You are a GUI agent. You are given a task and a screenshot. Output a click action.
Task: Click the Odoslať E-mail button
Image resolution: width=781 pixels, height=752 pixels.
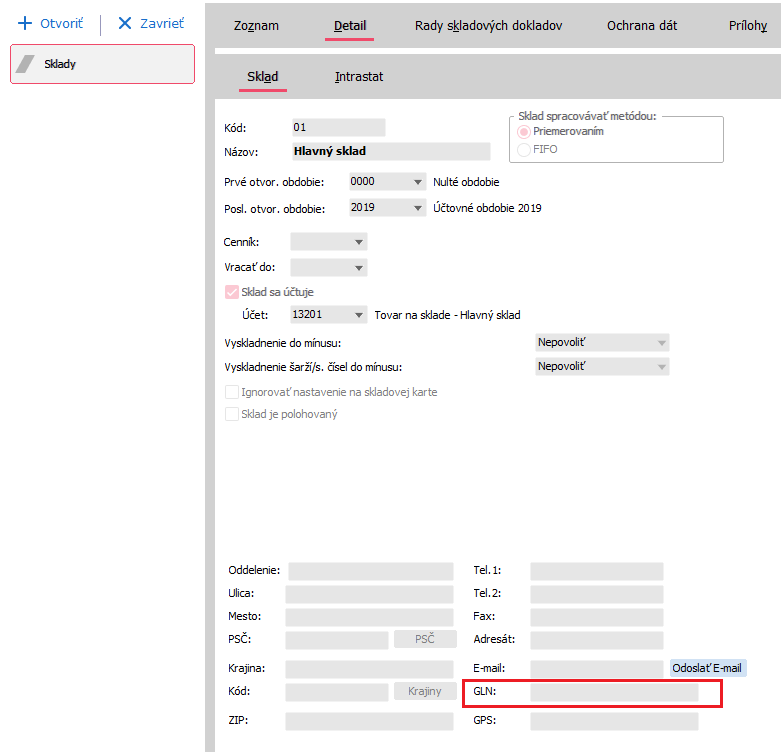707,668
